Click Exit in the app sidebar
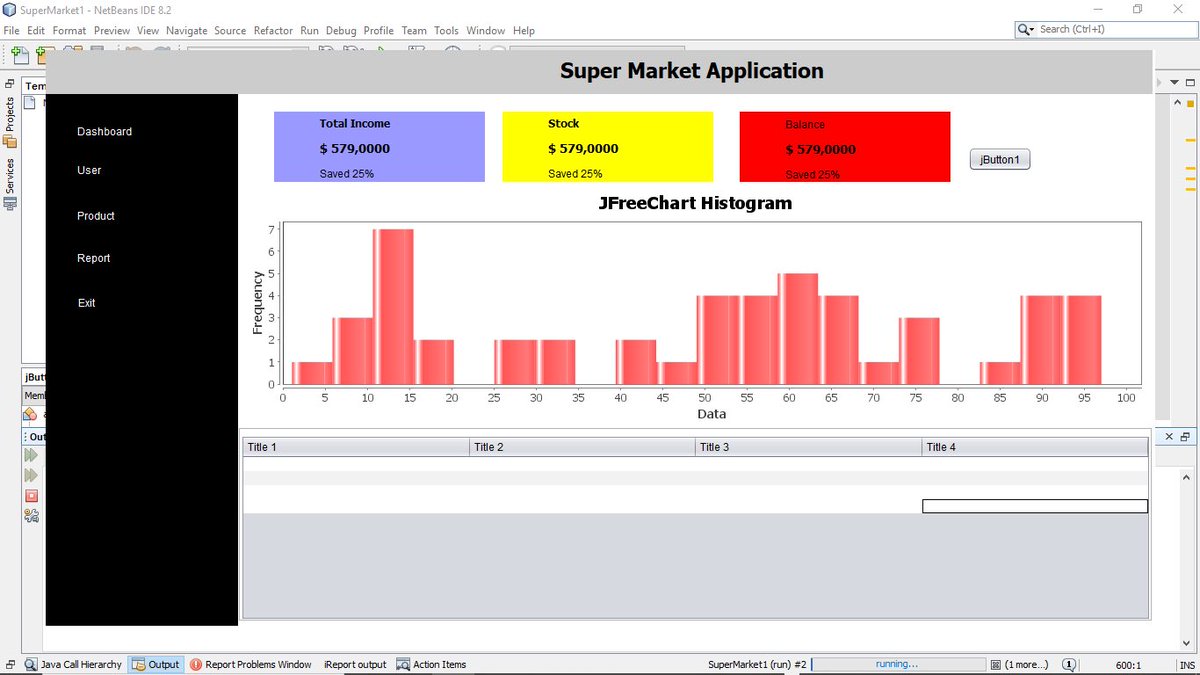The width and height of the screenshot is (1200, 675). point(87,303)
